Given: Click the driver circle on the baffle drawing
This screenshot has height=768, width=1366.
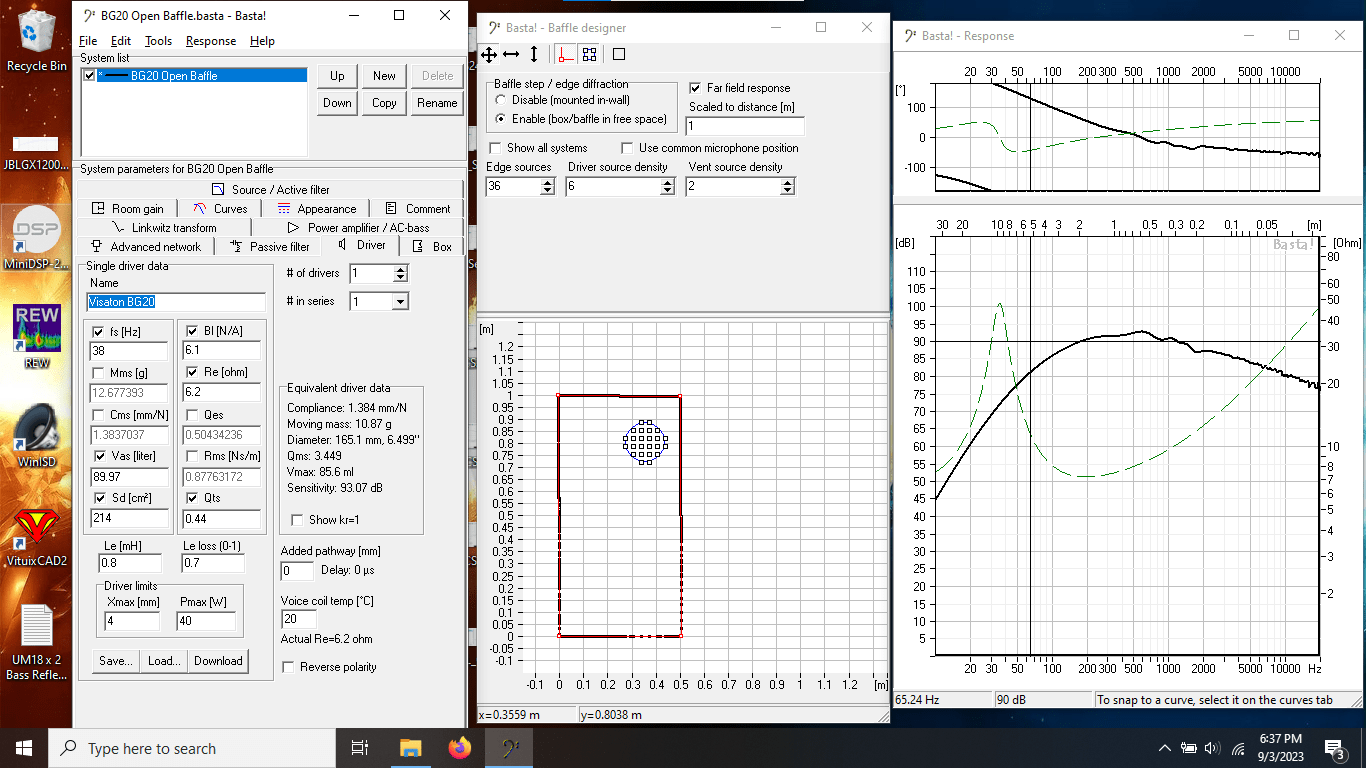Looking at the screenshot, I should [x=646, y=441].
